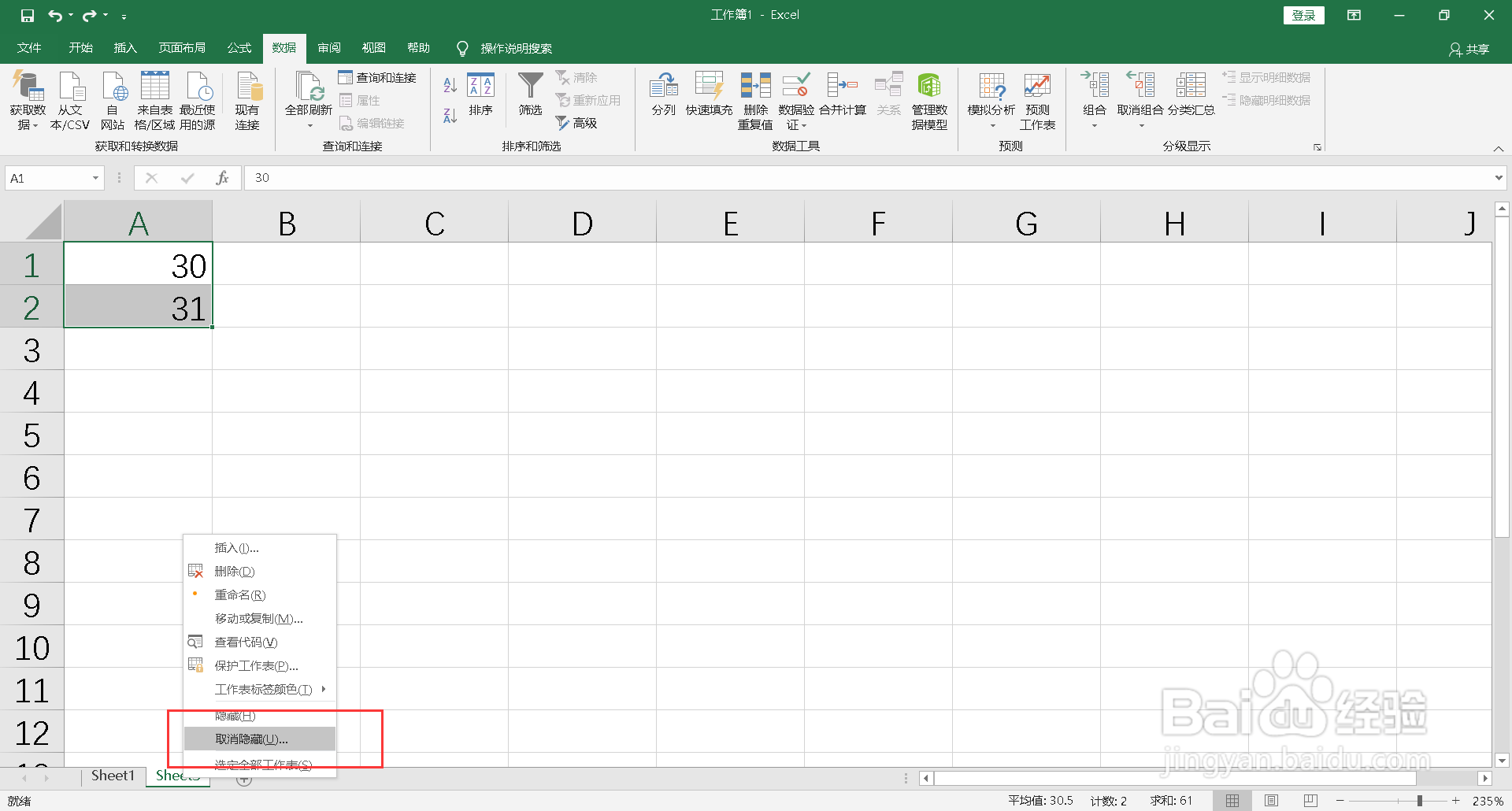Screen dimensions: 1512x811
Task: Click in the formula bar showing 30
Action: click(x=866, y=178)
